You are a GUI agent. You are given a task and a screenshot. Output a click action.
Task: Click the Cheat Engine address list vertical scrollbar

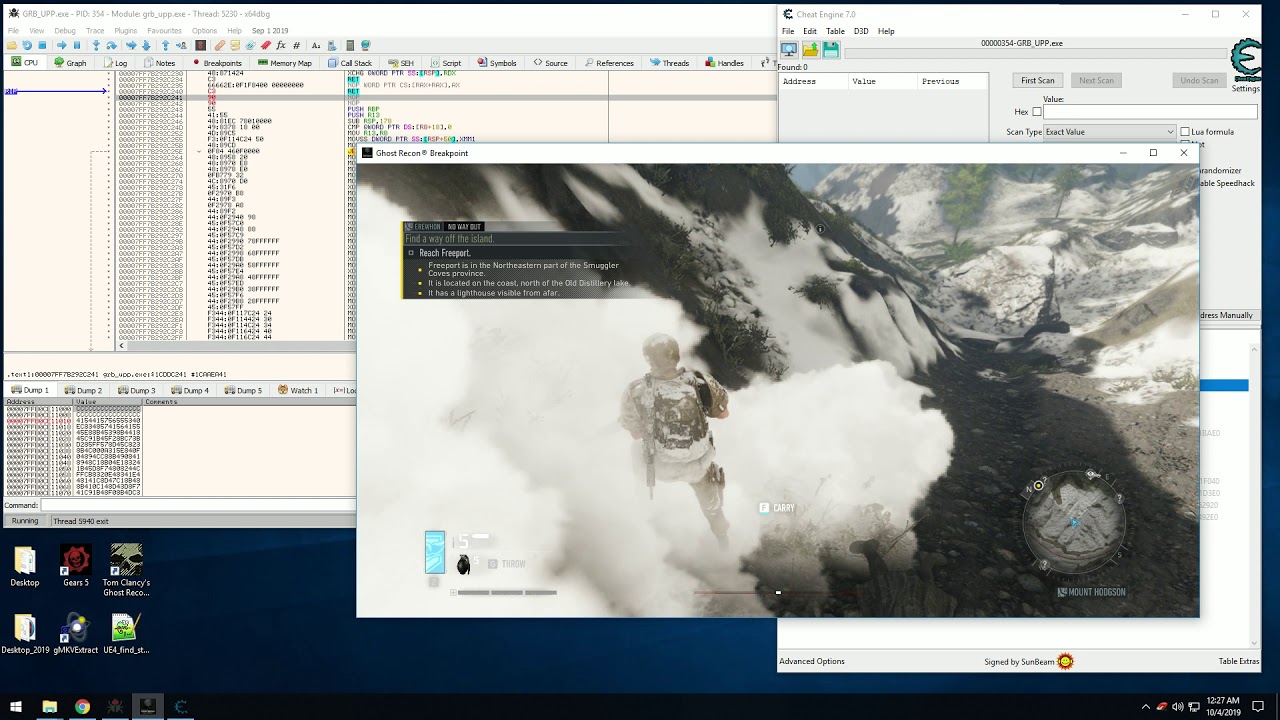1256,495
